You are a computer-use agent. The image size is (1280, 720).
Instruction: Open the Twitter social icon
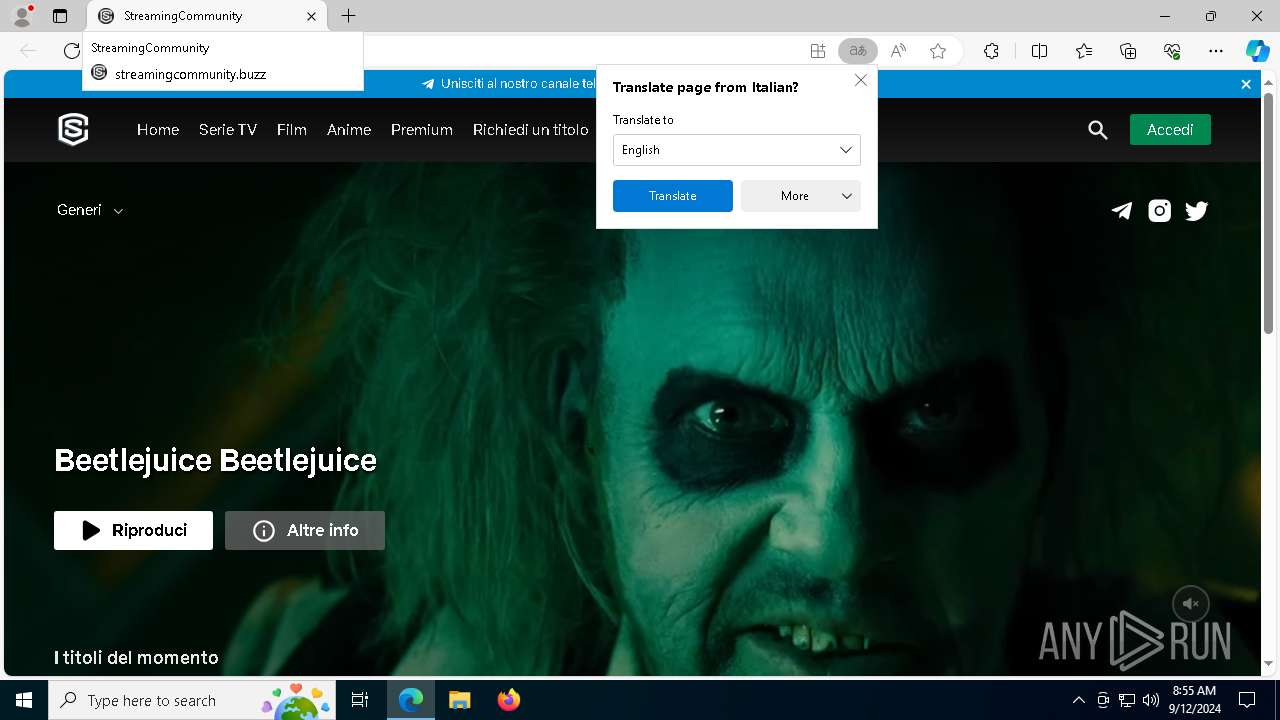click(1196, 210)
